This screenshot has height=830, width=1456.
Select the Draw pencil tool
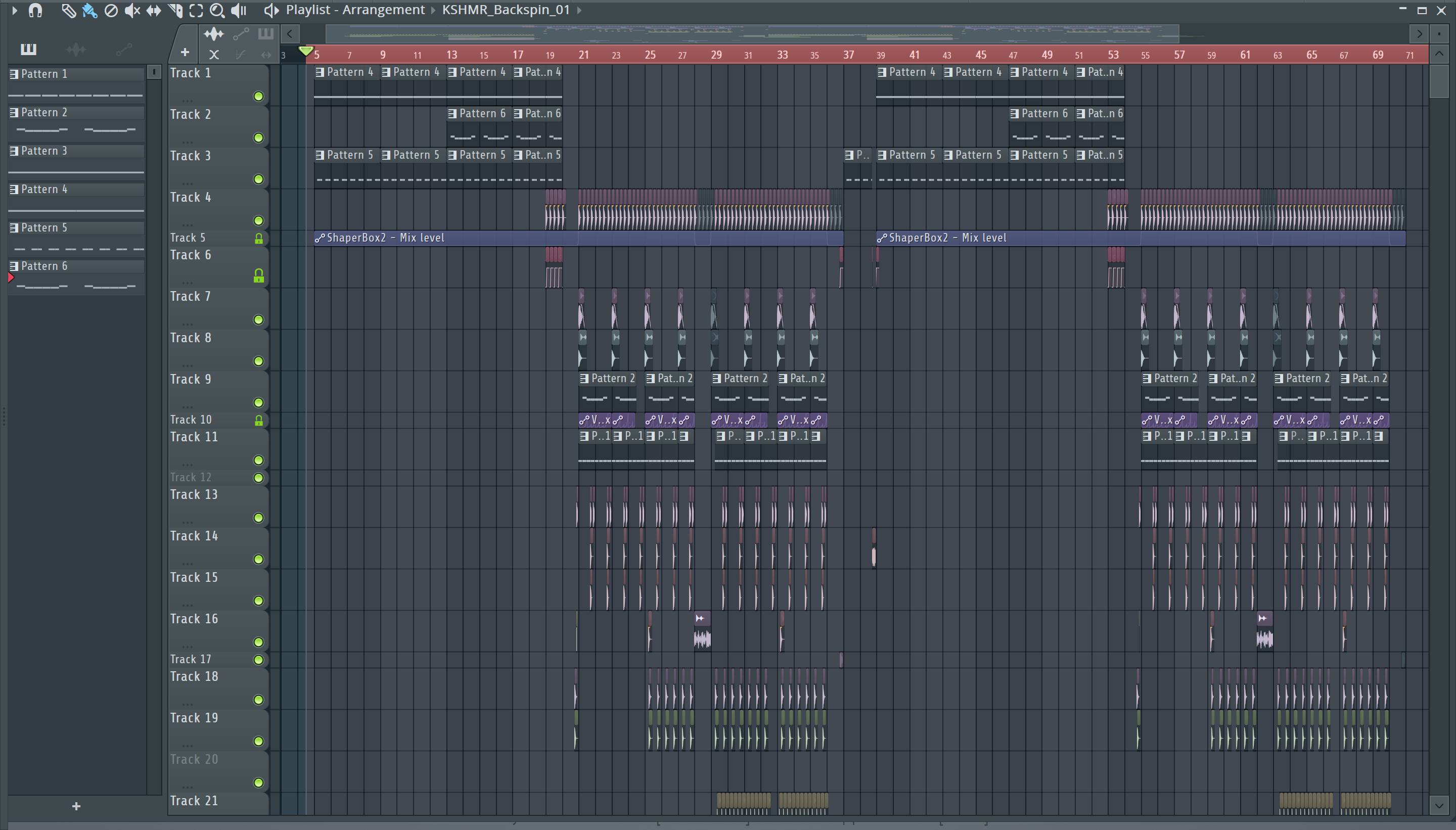68,10
